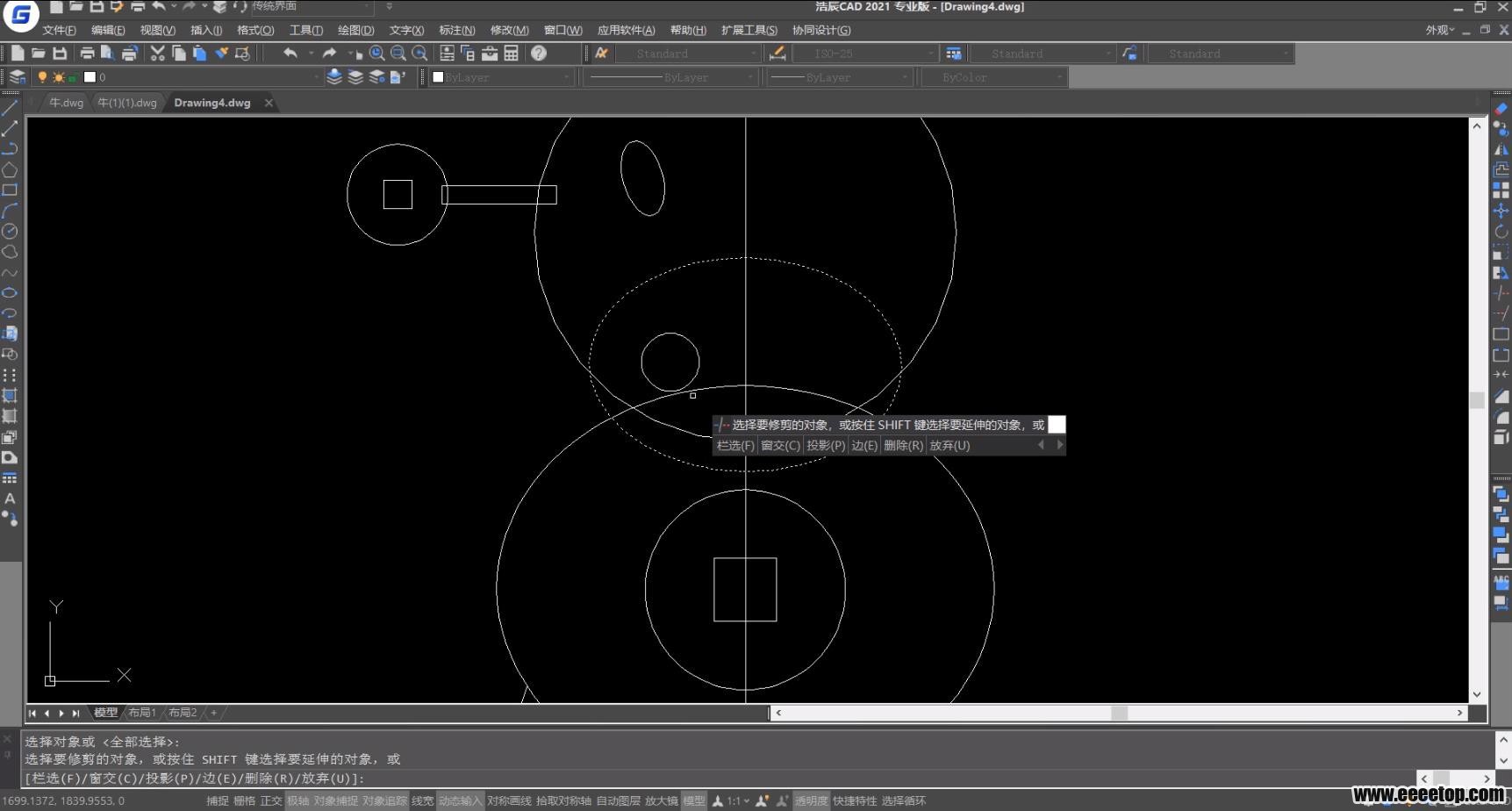Click the Undo arrow in standard toolbar

(290, 54)
